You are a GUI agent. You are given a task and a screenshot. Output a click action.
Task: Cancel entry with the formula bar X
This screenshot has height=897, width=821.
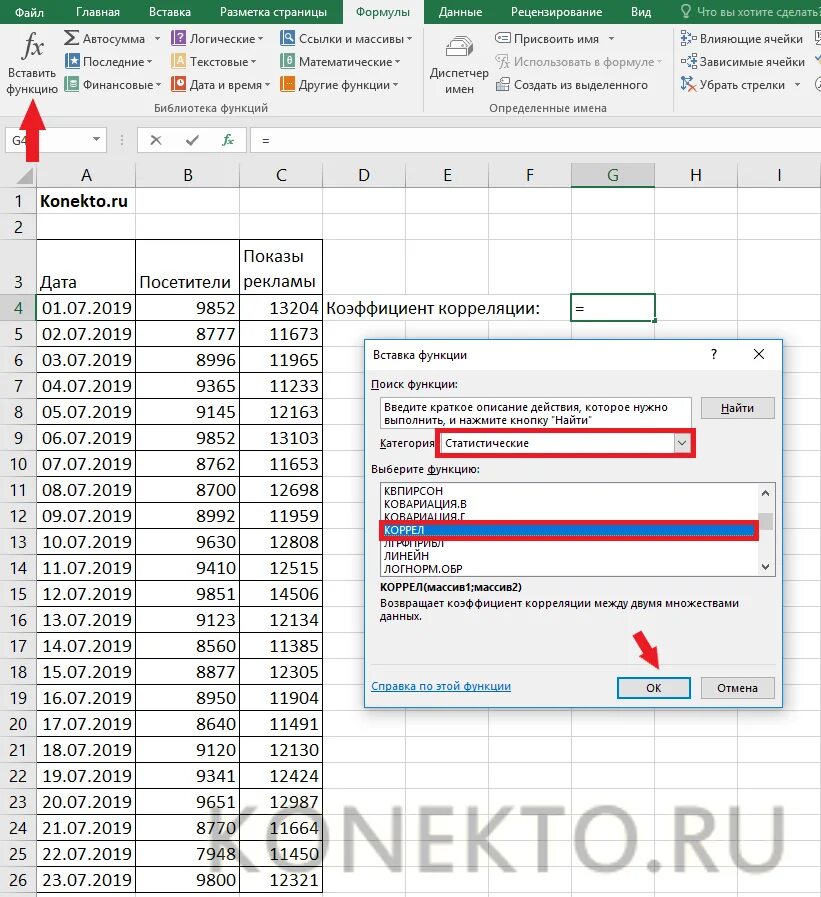point(156,140)
